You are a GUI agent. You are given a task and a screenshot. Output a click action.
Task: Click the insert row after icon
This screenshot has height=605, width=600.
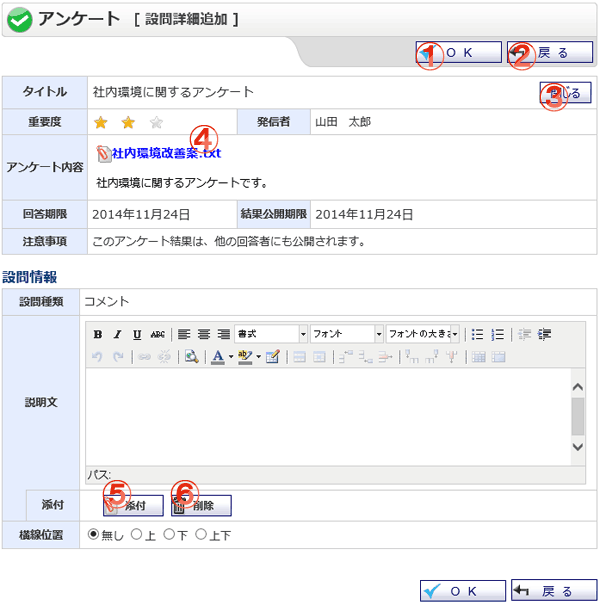click(365, 357)
